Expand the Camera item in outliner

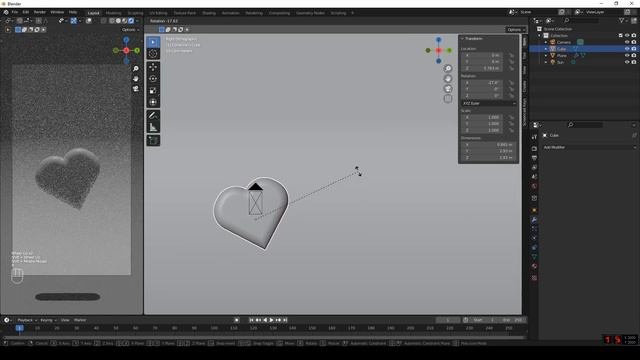[546, 42]
